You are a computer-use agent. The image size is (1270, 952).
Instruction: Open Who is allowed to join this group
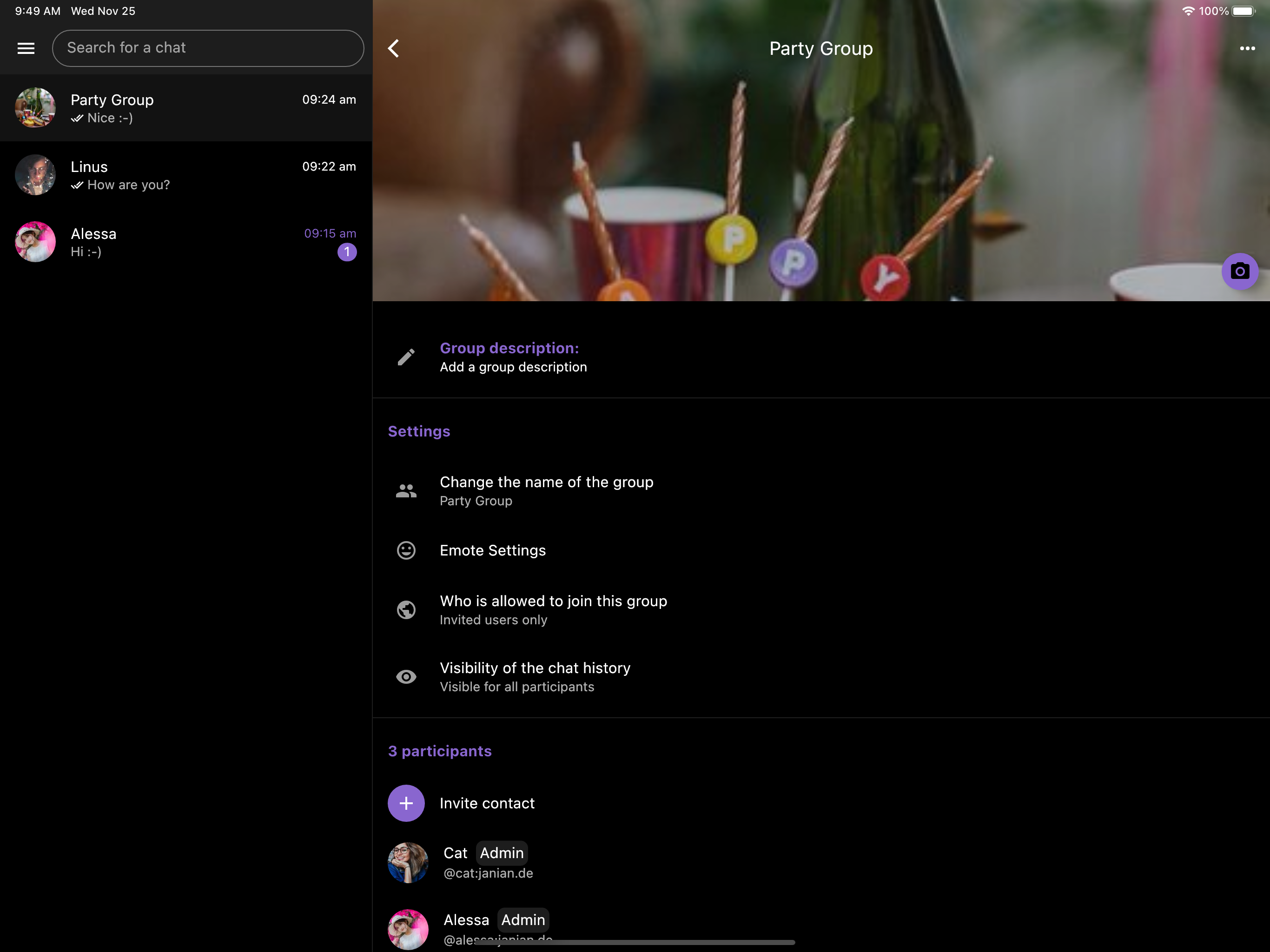click(x=553, y=610)
